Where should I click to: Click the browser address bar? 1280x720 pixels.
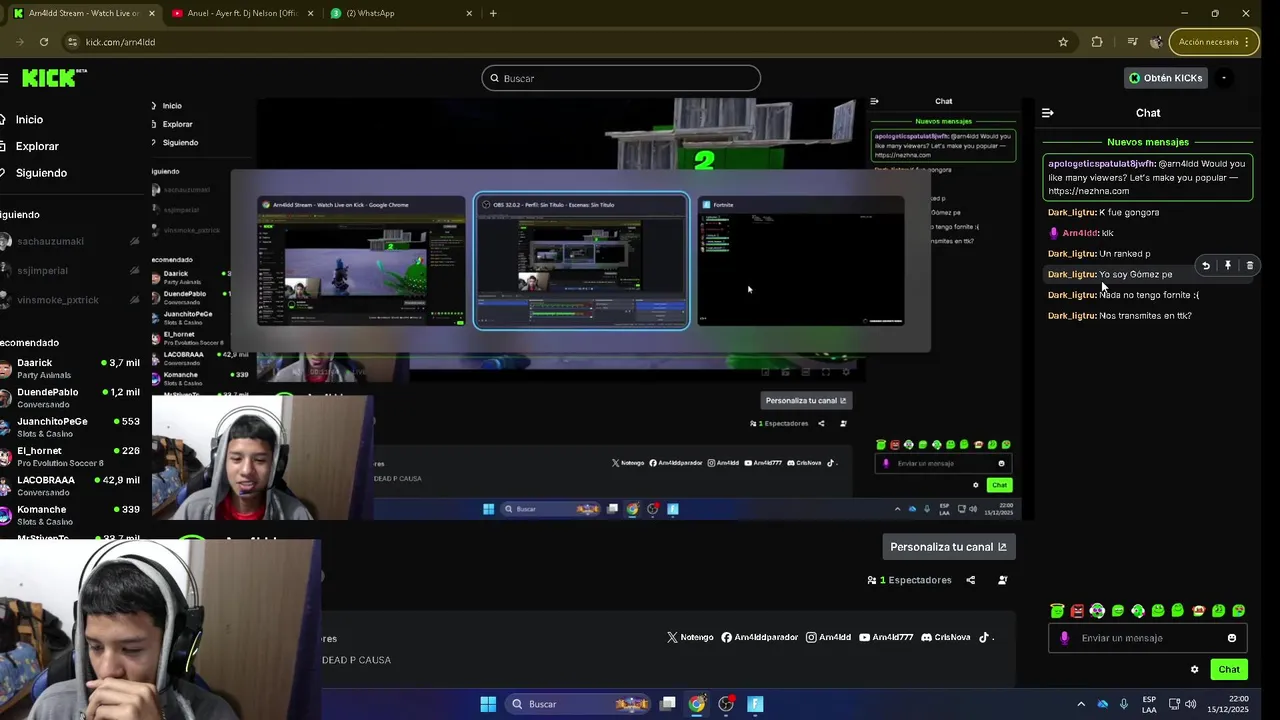[x=560, y=42]
